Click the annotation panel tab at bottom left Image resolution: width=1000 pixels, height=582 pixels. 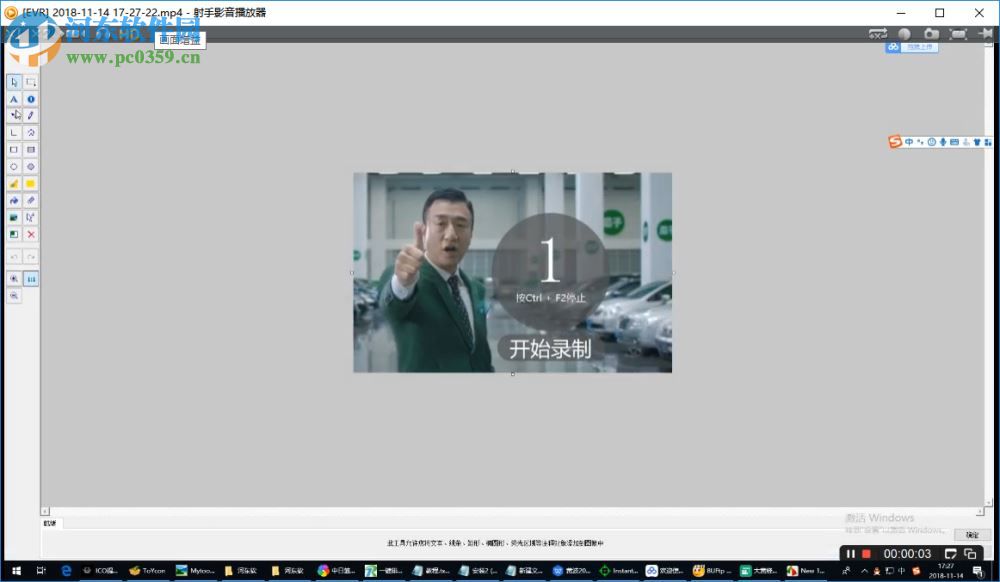pos(48,523)
